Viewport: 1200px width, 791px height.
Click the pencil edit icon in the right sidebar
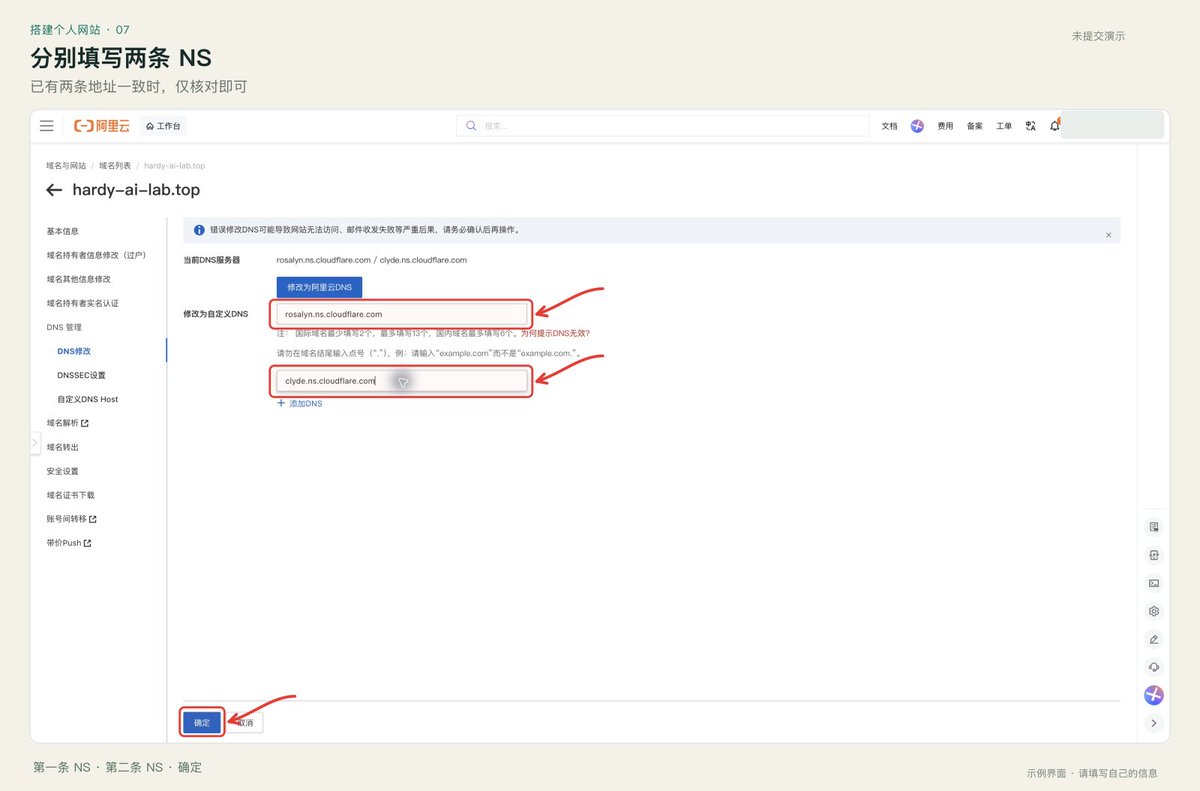click(x=1154, y=639)
